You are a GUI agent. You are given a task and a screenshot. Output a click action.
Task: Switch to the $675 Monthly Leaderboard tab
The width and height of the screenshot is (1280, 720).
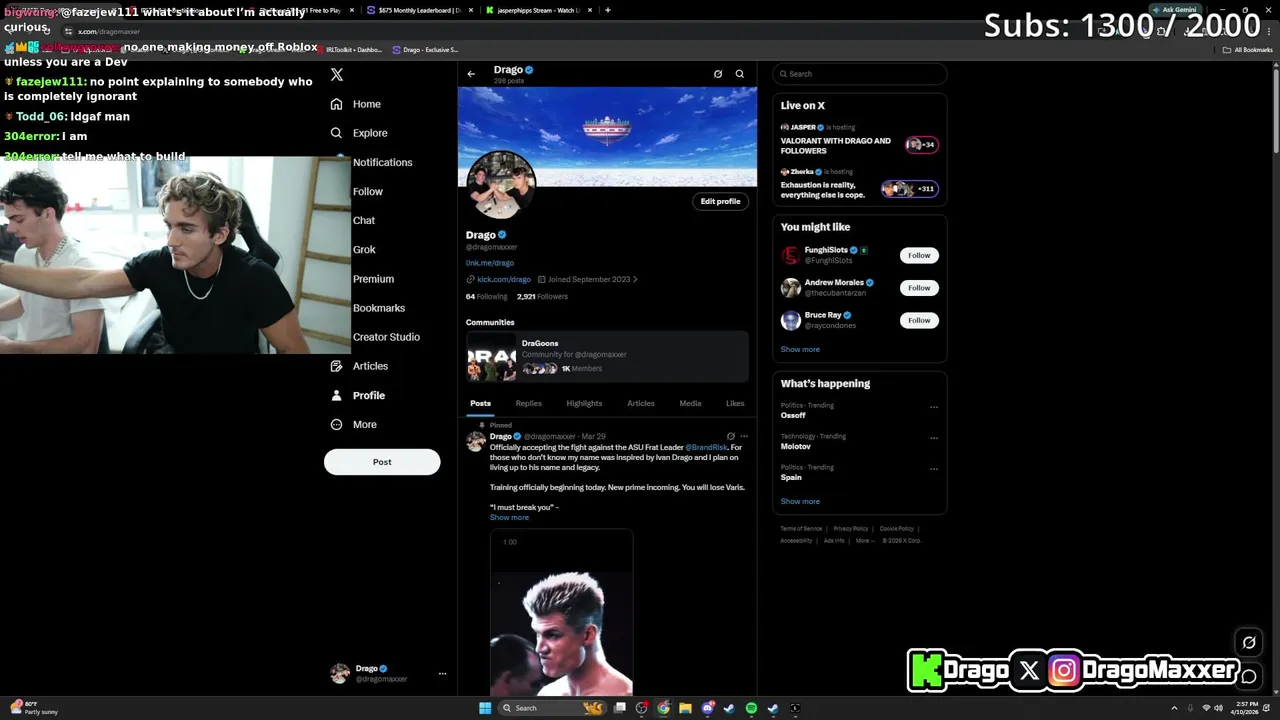coord(420,10)
